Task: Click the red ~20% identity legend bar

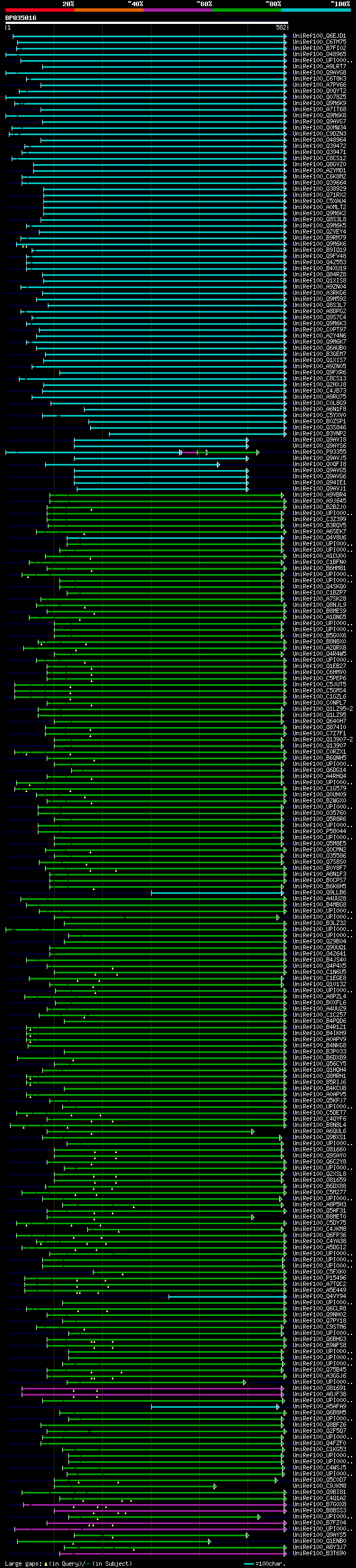Action: tap(39, 10)
